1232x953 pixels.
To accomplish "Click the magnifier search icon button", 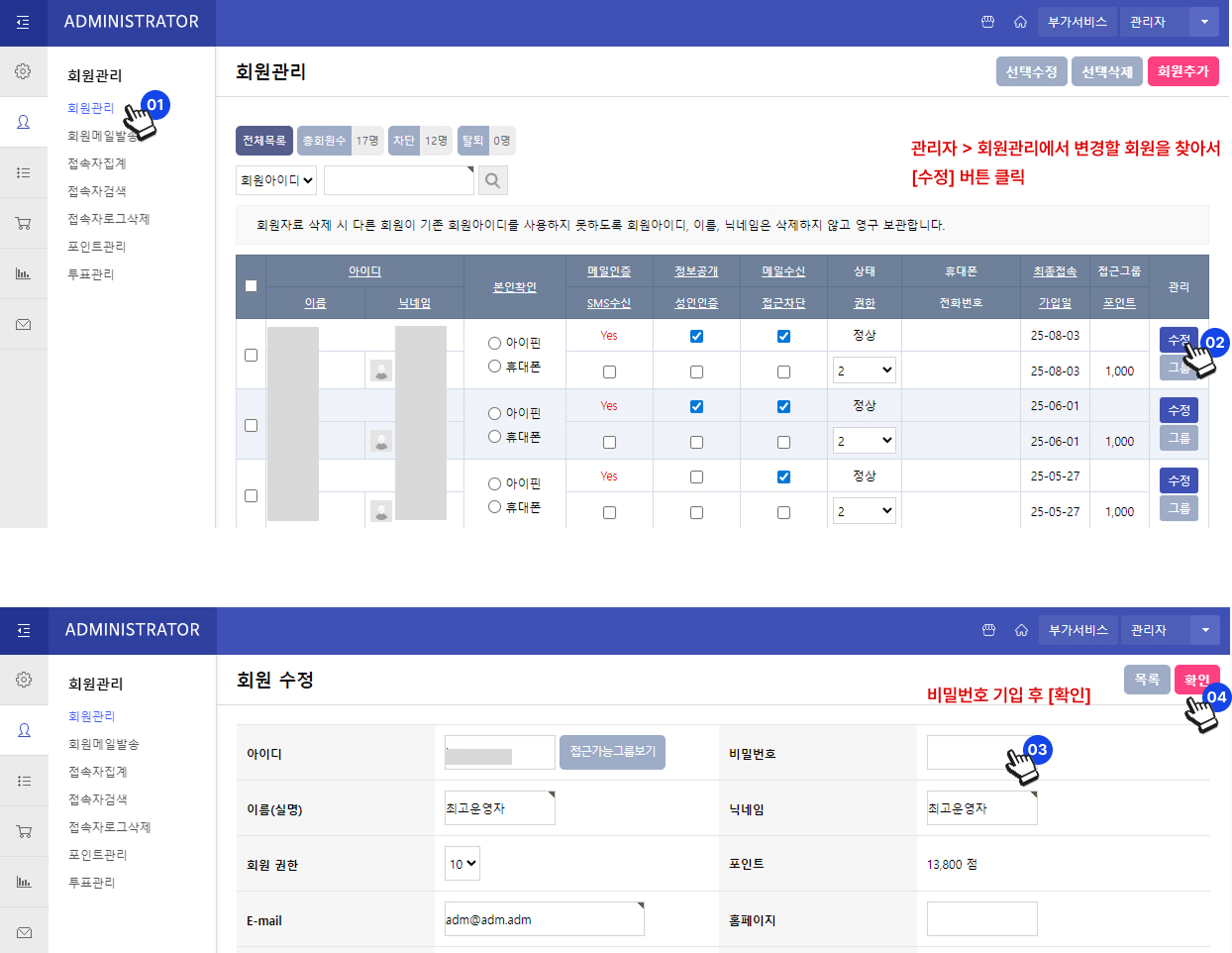I will click(493, 180).
